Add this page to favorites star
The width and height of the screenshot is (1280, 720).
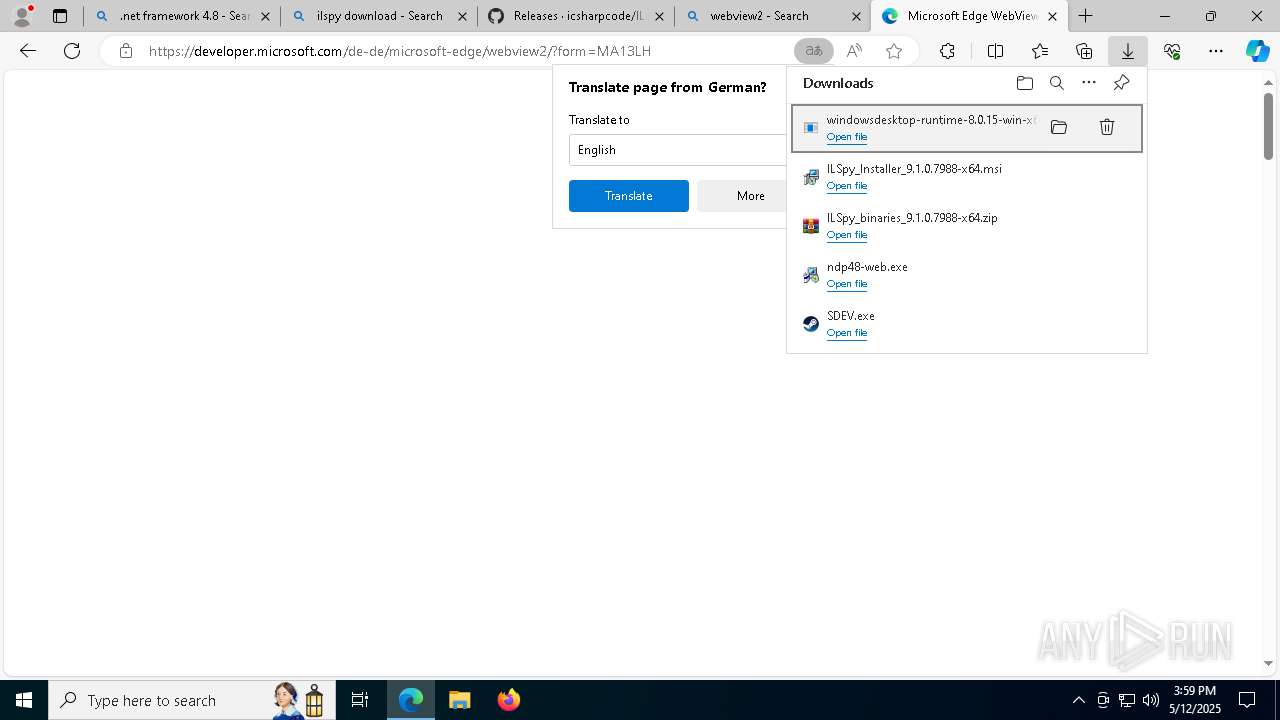pos(894,51)
